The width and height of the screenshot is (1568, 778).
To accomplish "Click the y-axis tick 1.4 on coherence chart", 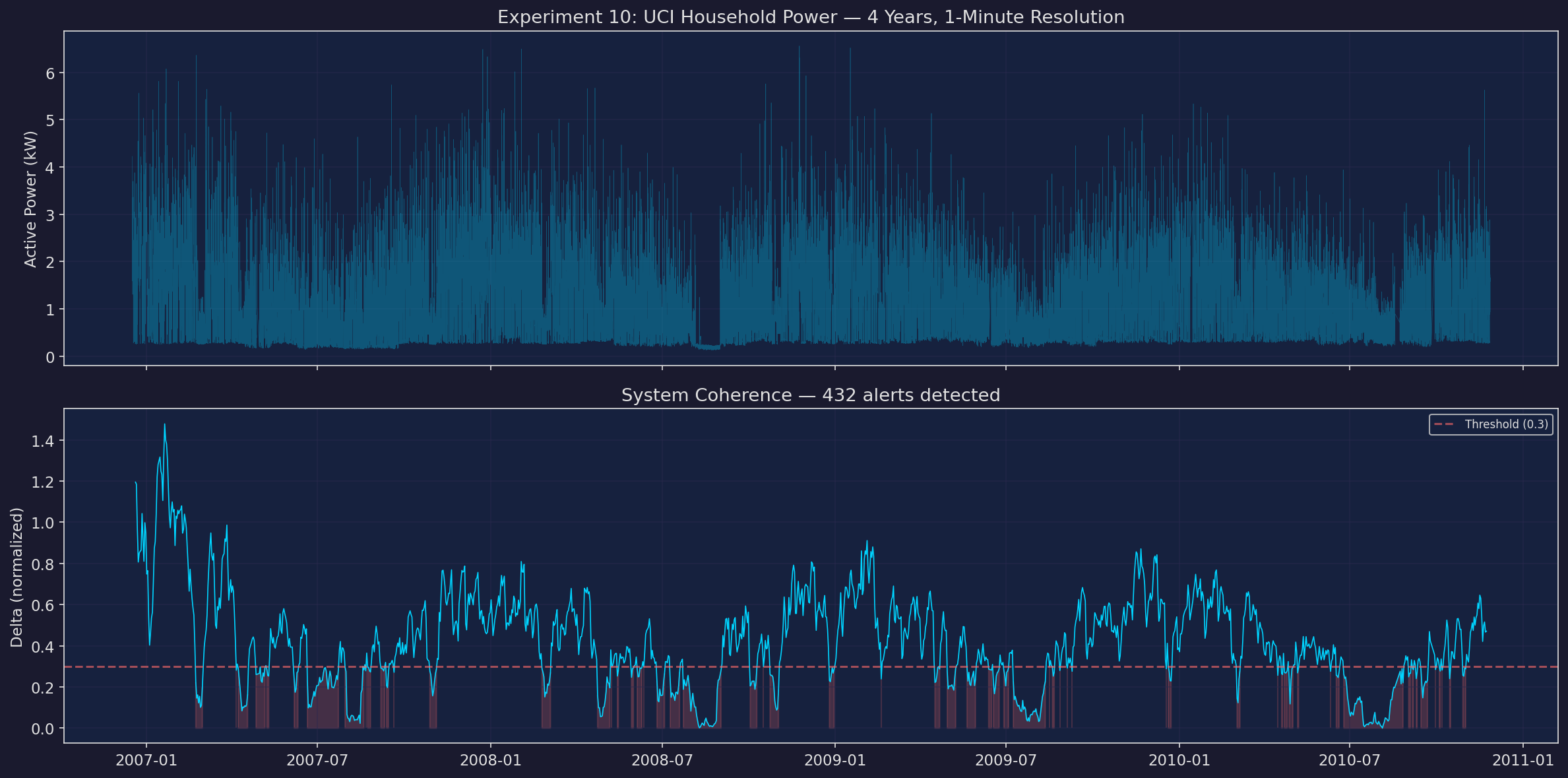I will (44, 441).
